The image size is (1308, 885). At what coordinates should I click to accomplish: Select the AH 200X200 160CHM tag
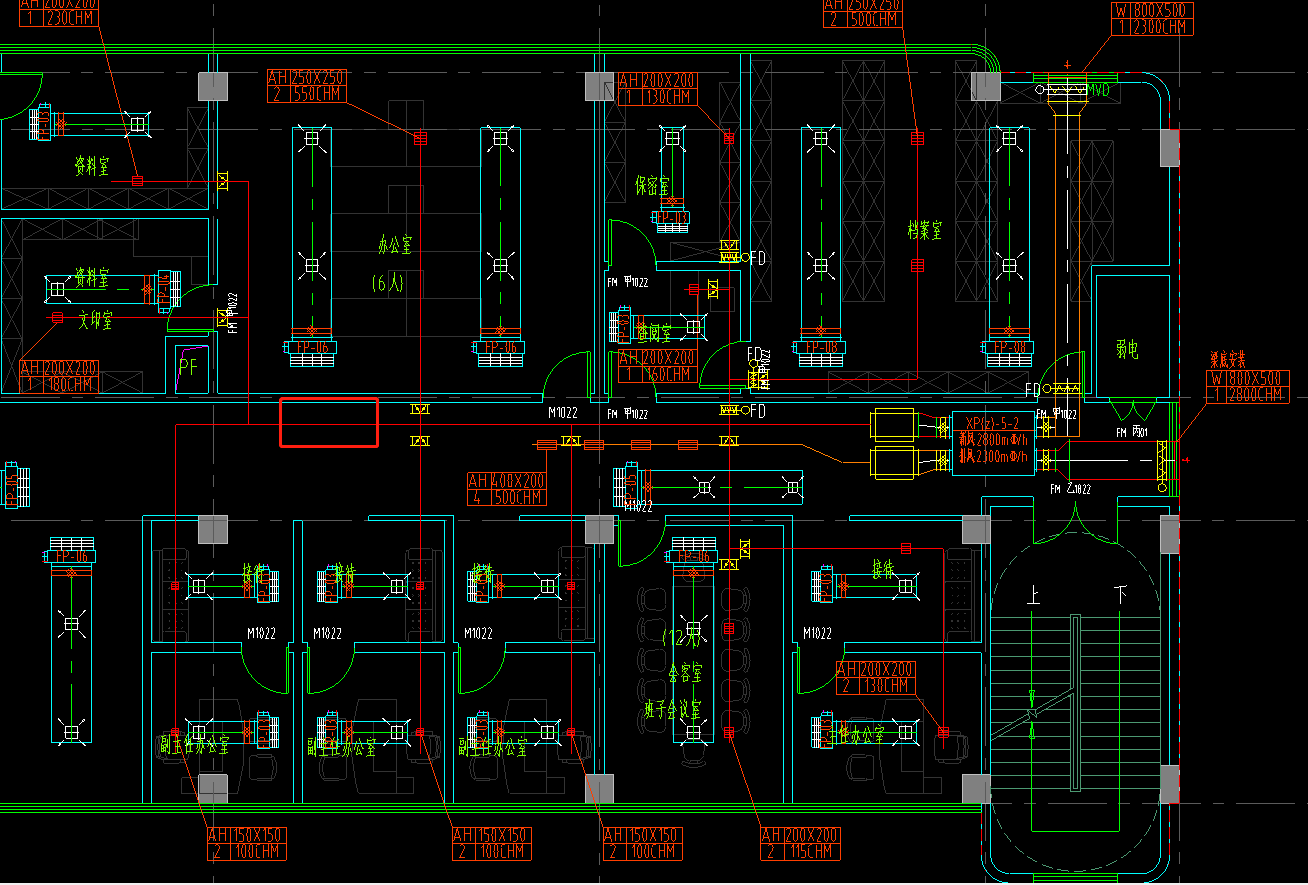coord(657,366)
